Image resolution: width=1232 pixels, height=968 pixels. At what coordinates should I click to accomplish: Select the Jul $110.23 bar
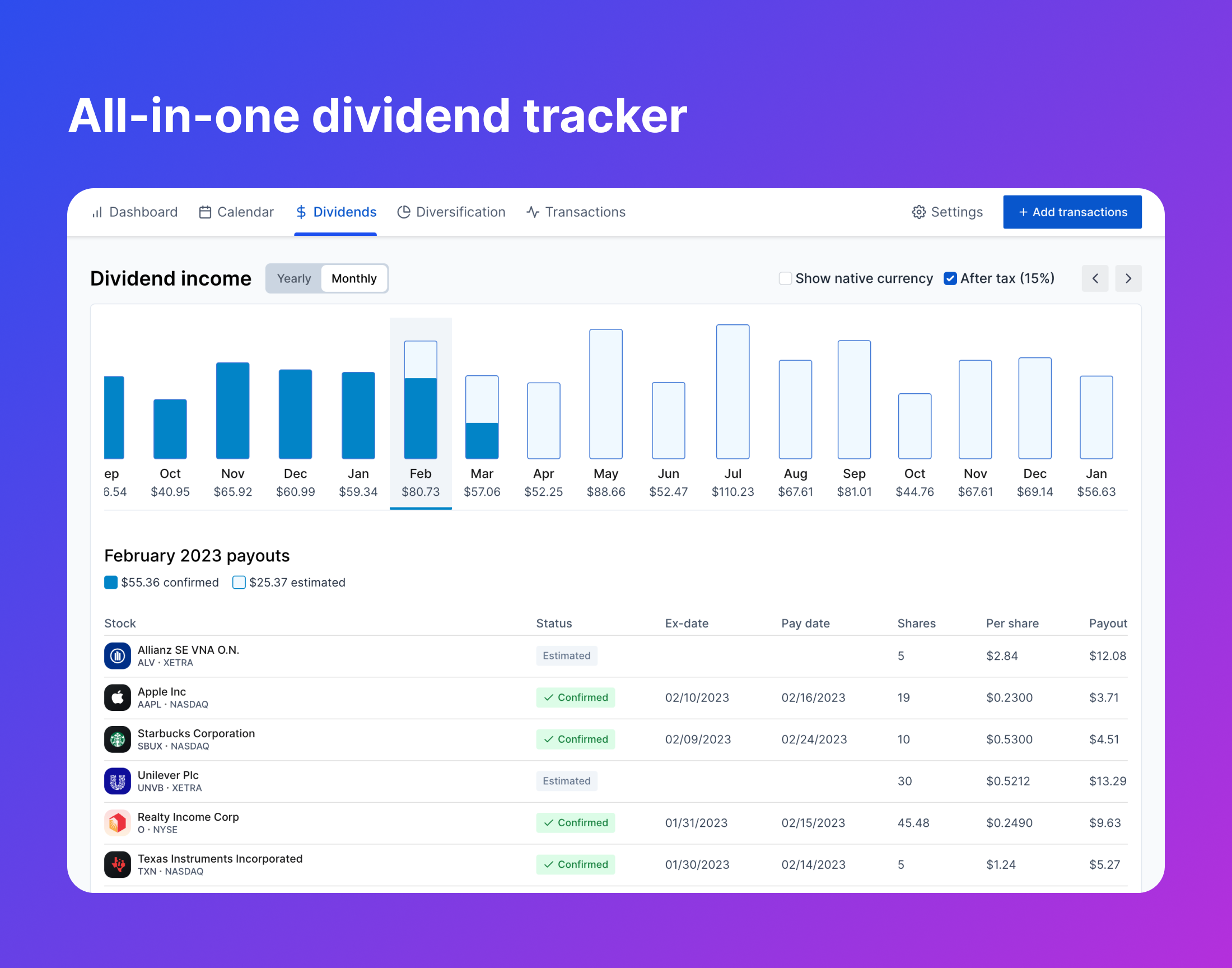click(733, 392)
